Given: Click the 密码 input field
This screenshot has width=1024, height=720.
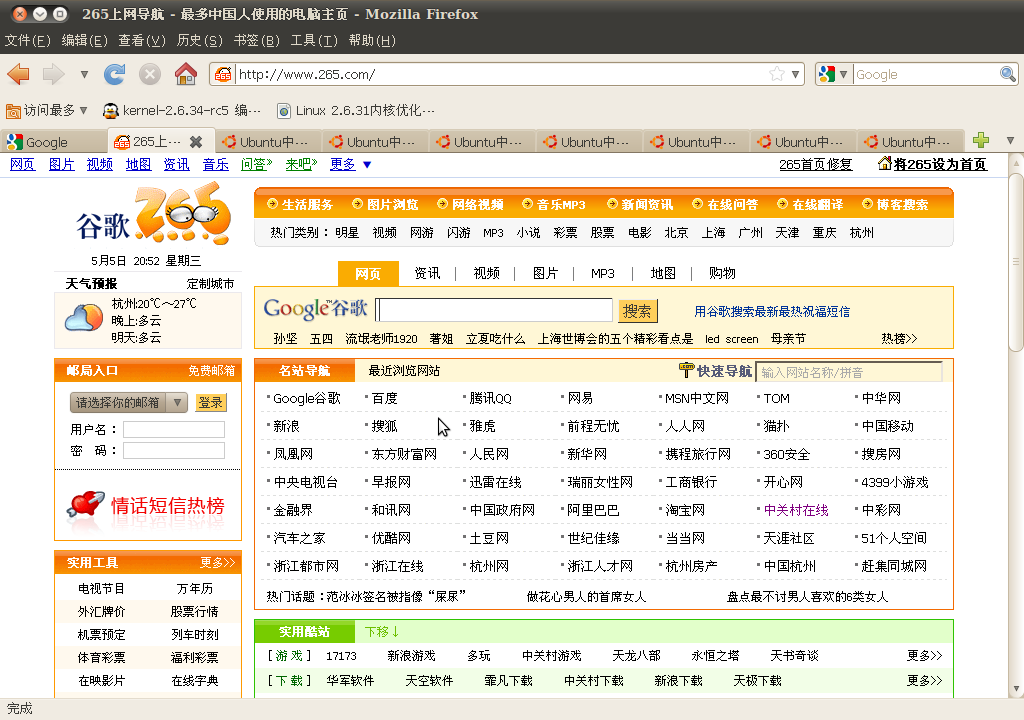Looking at the screenshot, I should [174, 450].
